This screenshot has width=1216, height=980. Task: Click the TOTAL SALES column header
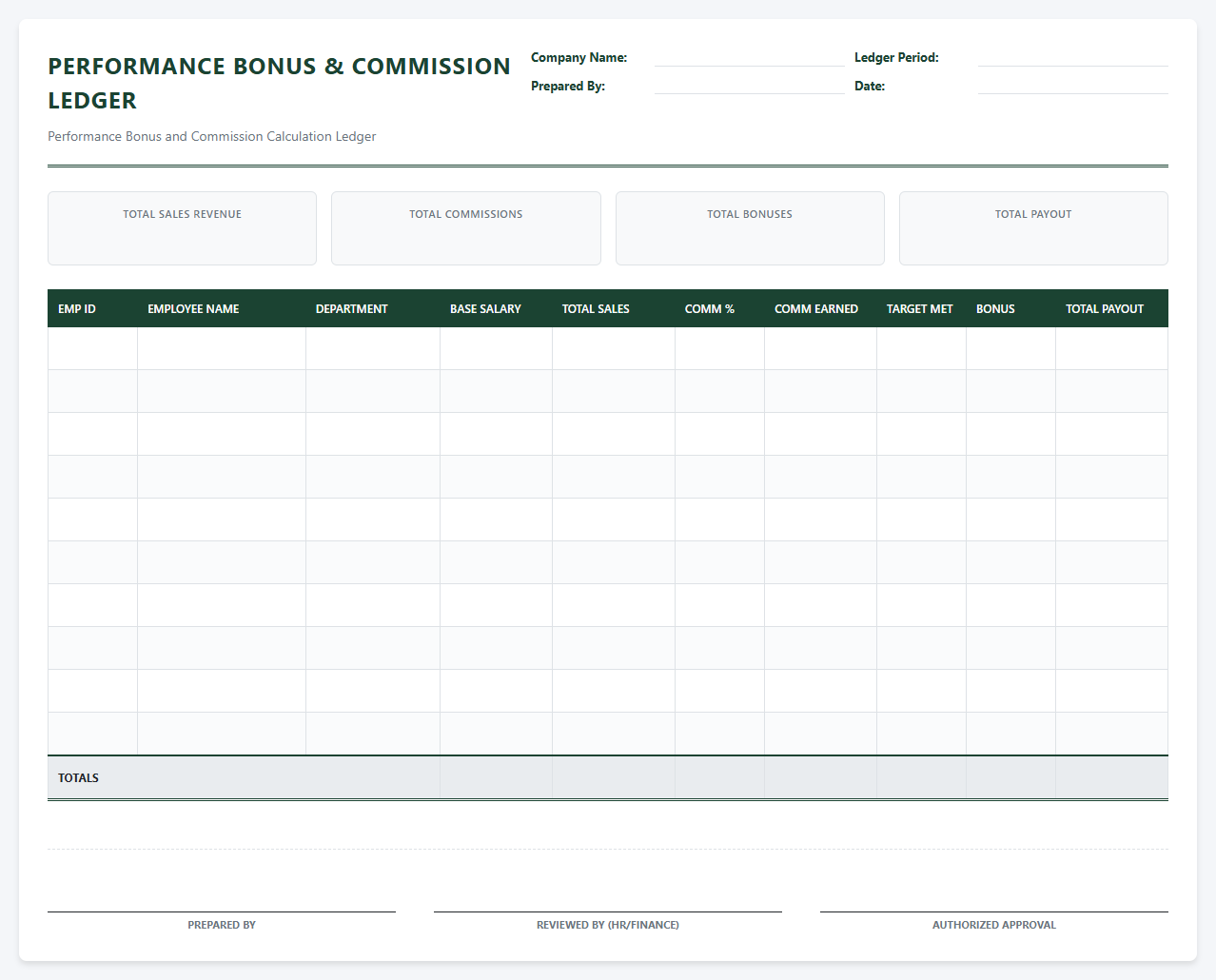point(614,308)
